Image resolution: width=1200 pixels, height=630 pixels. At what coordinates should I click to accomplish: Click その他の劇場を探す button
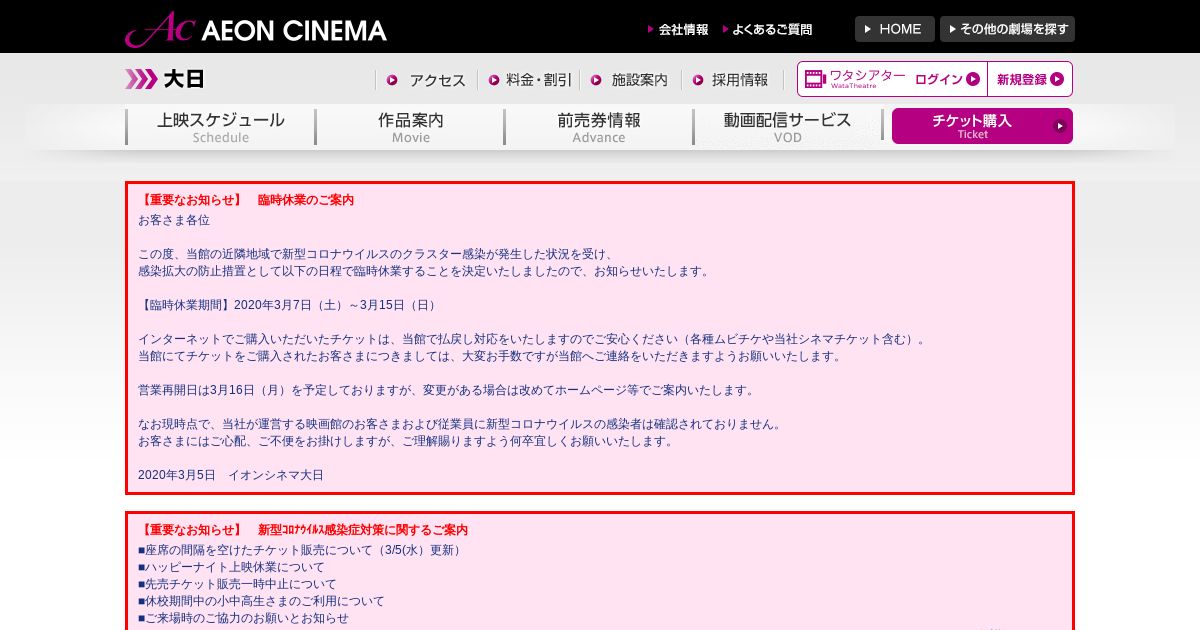coord(1007,29)
